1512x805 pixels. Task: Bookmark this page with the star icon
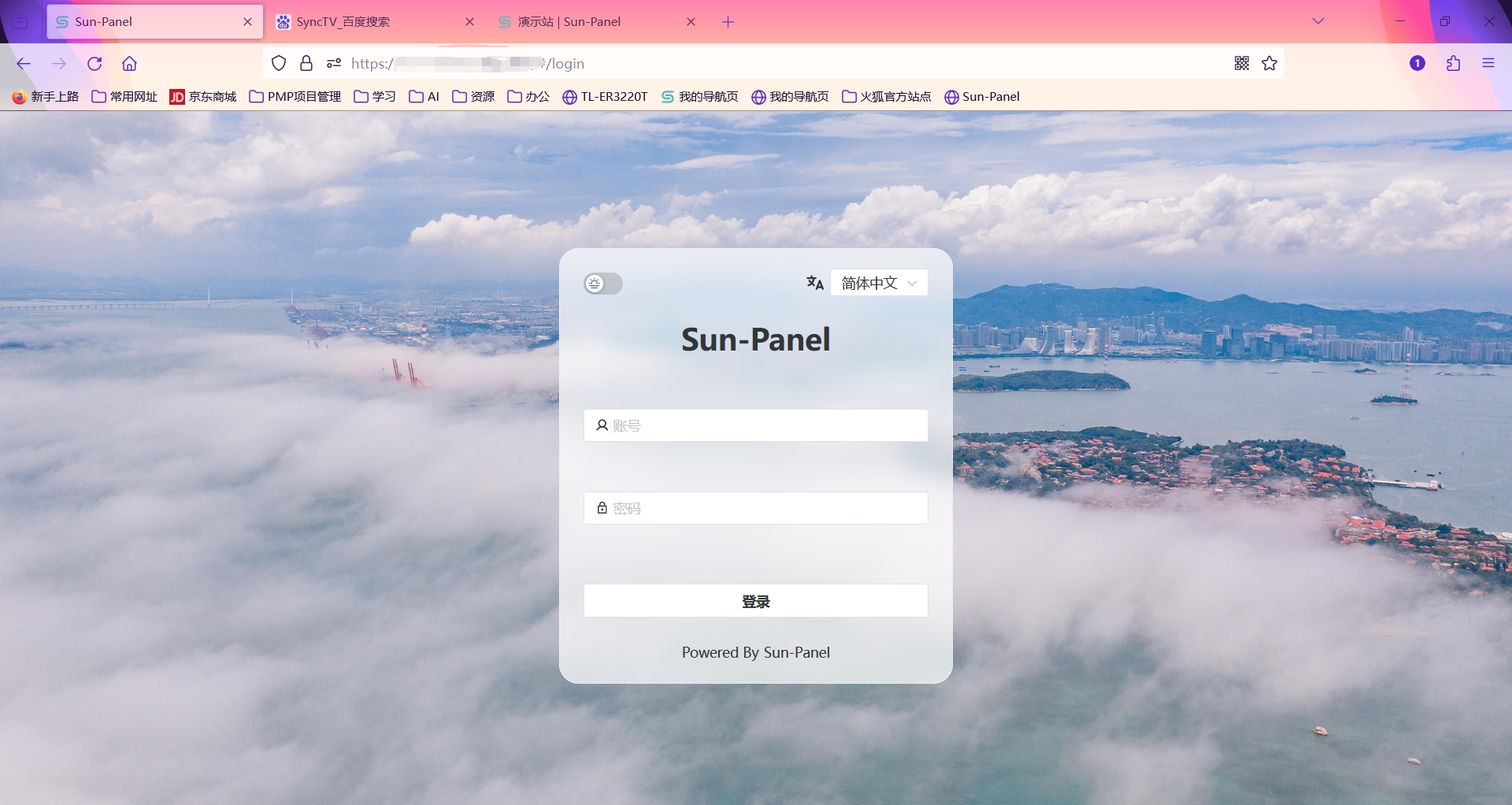point(1269,63)
